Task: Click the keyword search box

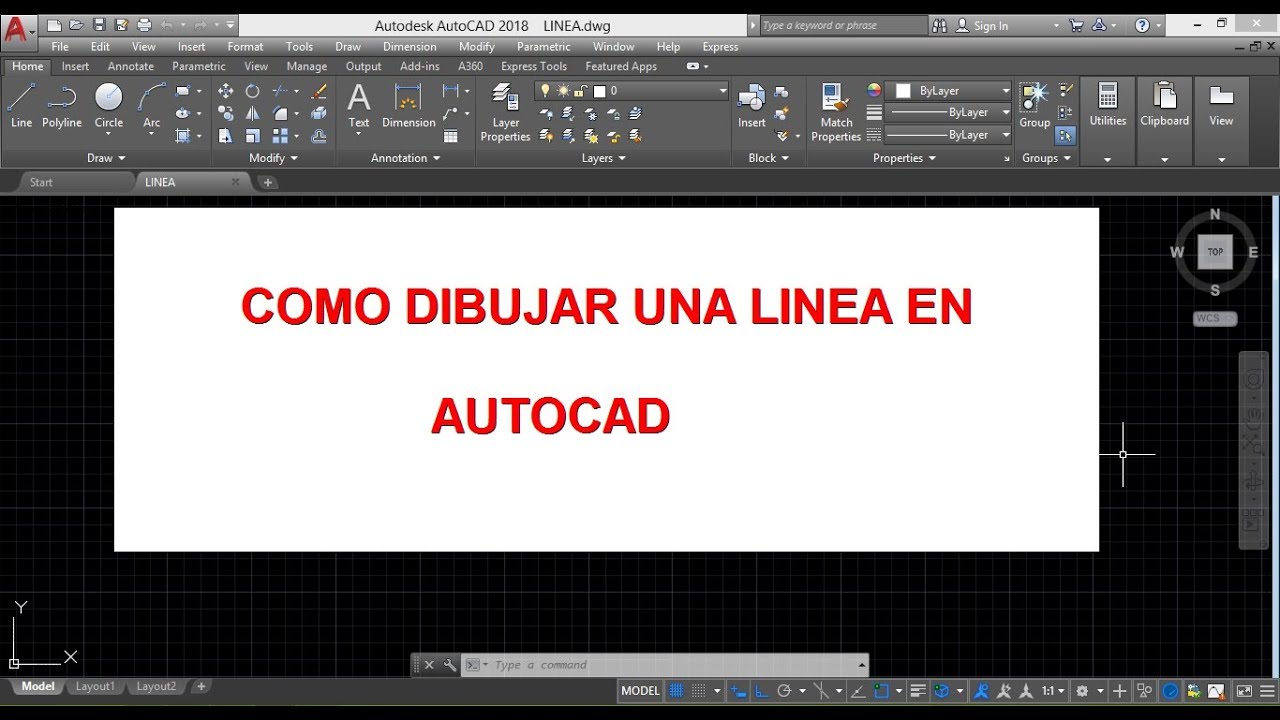Action: click(x=843, y=26)
